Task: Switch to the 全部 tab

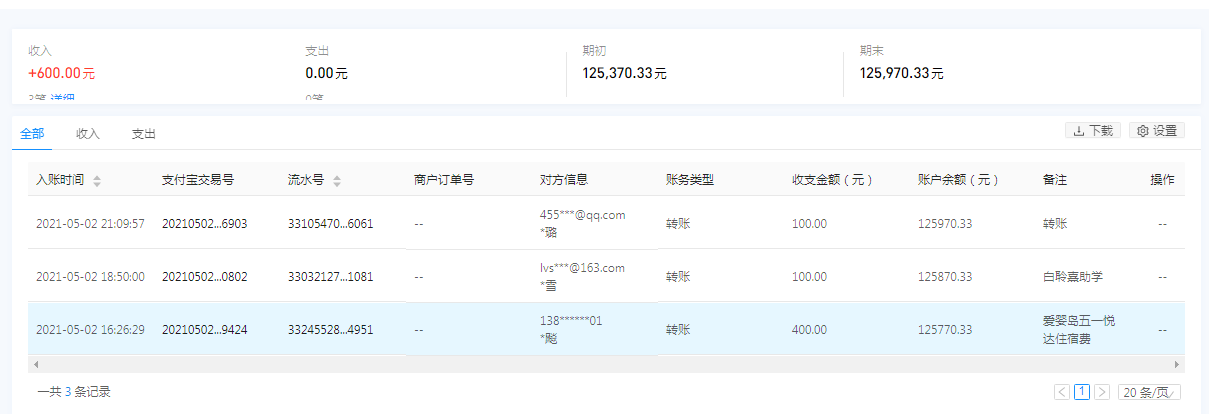Action: (32, 133)
